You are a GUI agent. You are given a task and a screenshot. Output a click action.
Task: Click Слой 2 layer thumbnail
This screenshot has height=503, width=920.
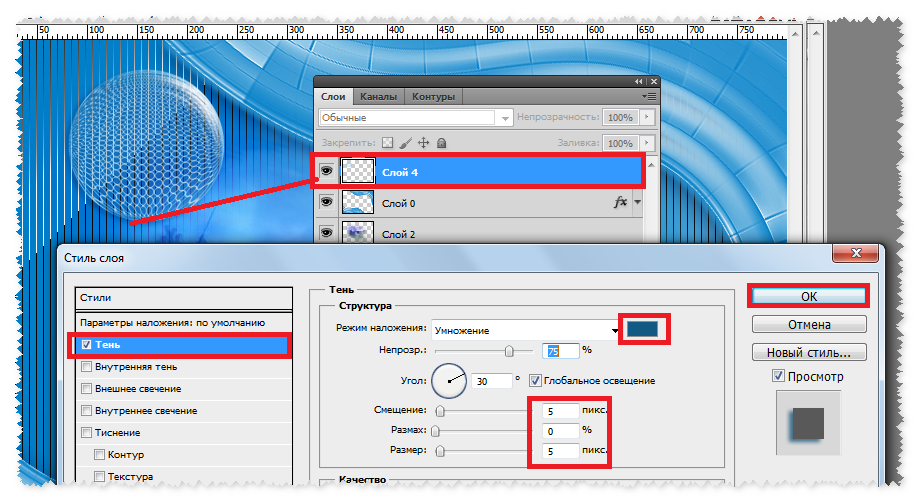[x=357, y=232]
